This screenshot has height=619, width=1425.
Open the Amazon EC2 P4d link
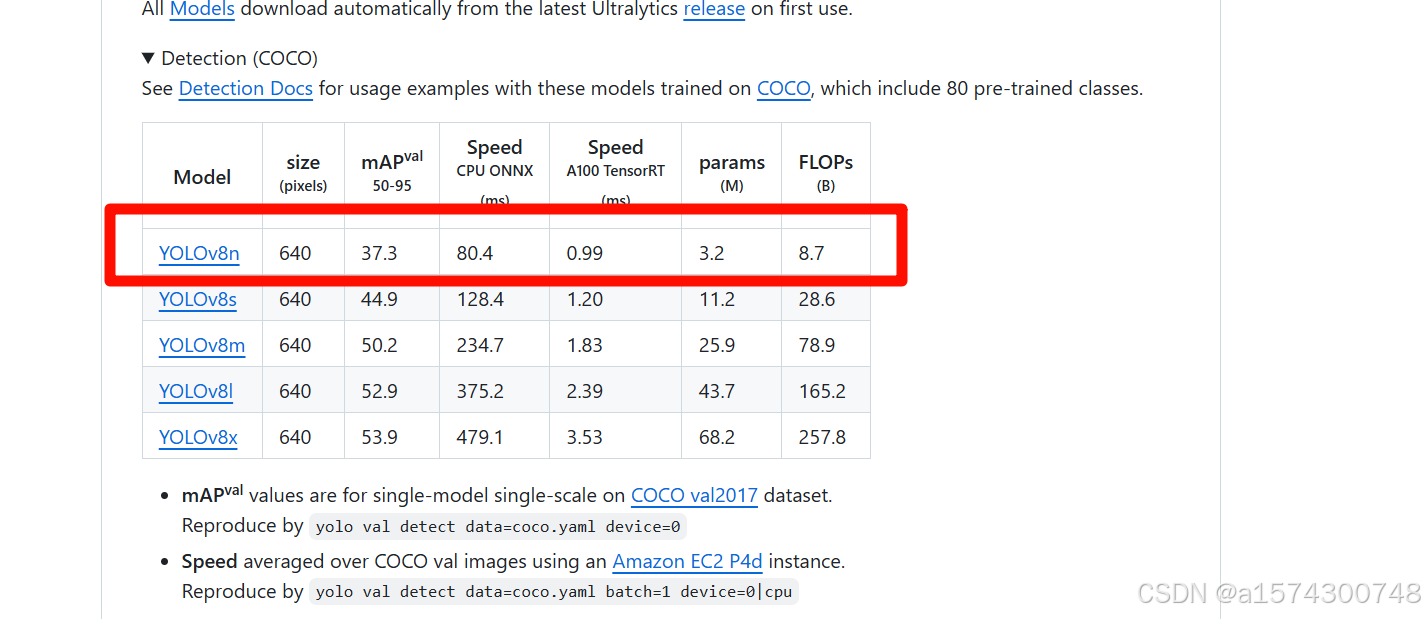[x=687, y=561]
